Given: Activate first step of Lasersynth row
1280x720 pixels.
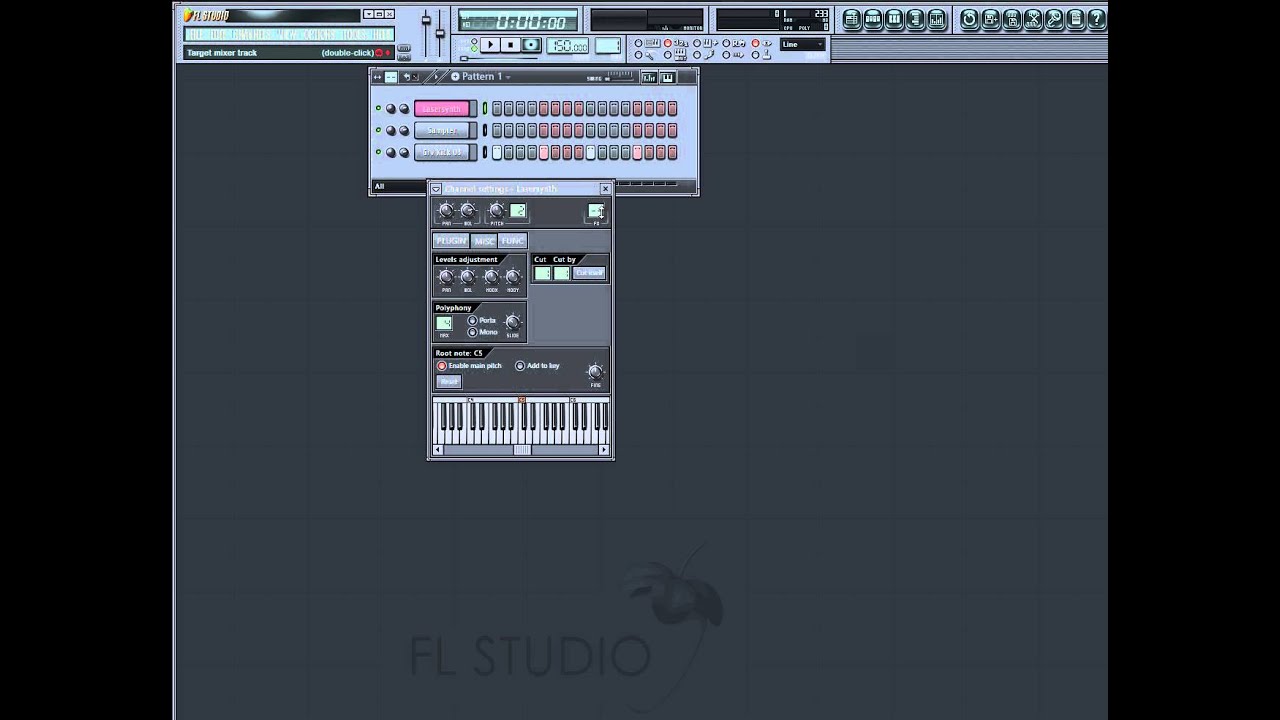Looking at the screenshot, I should click(x=497, y=109).
